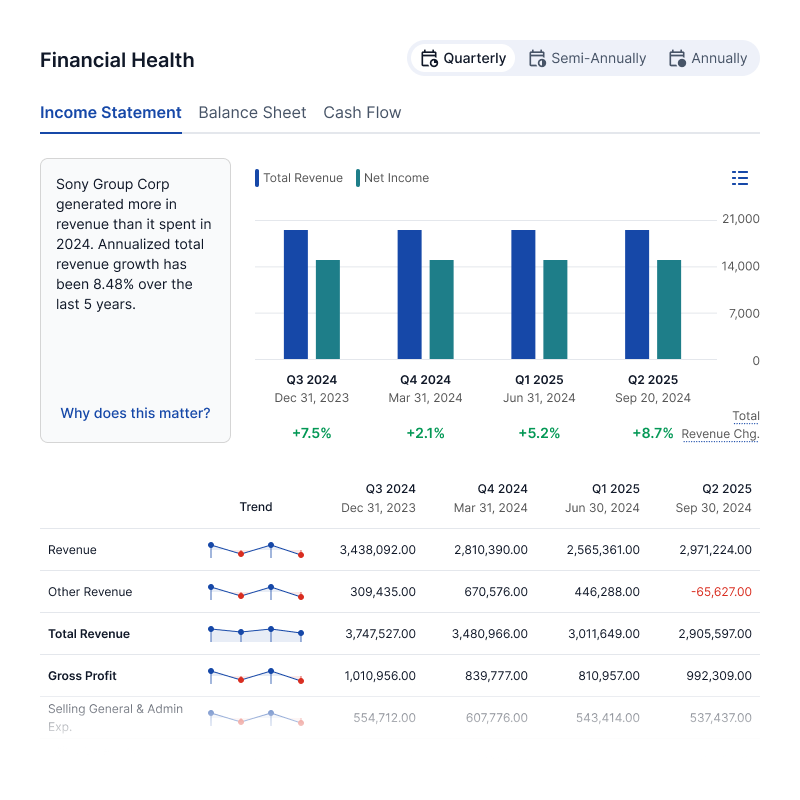Click the calendar icon beside Quarterly

(429, 59)
